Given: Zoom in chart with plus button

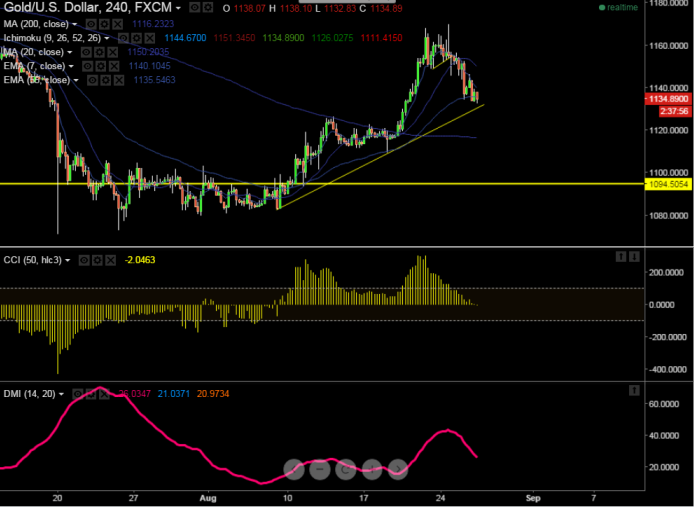Looking at the screenshot, I should point(372,469).
